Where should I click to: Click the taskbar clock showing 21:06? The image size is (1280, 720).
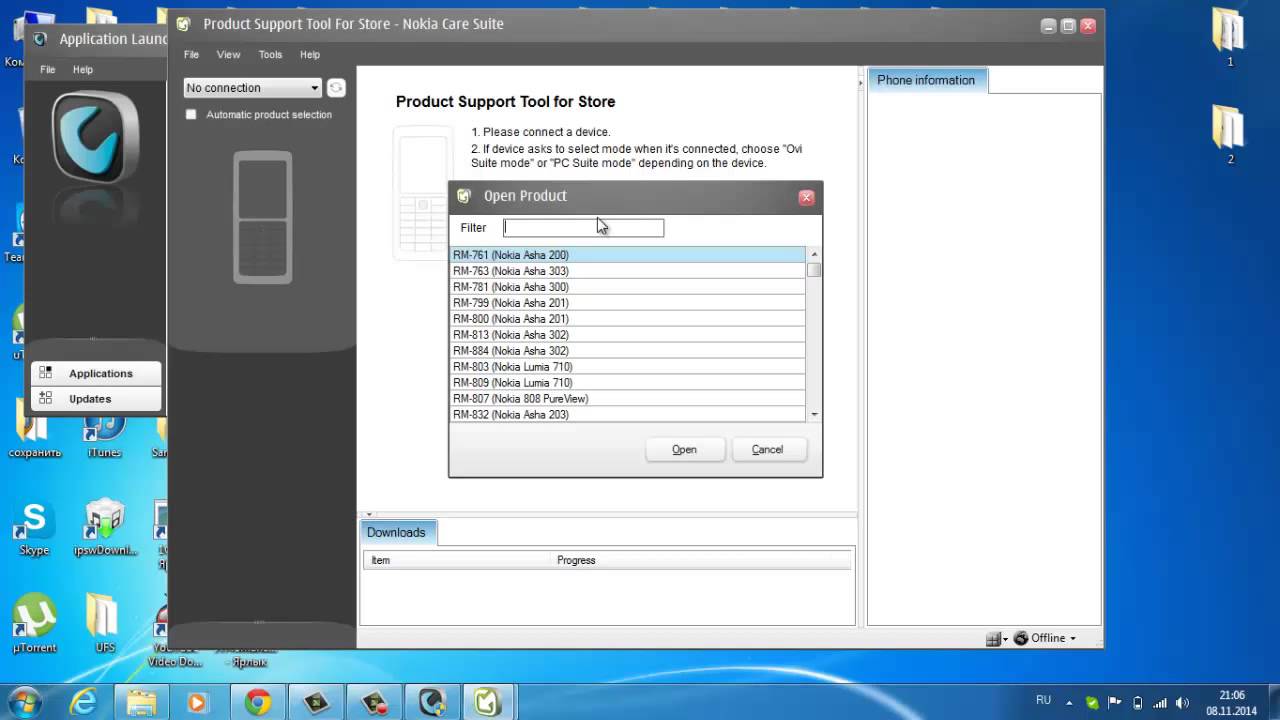pos(1231,702)
